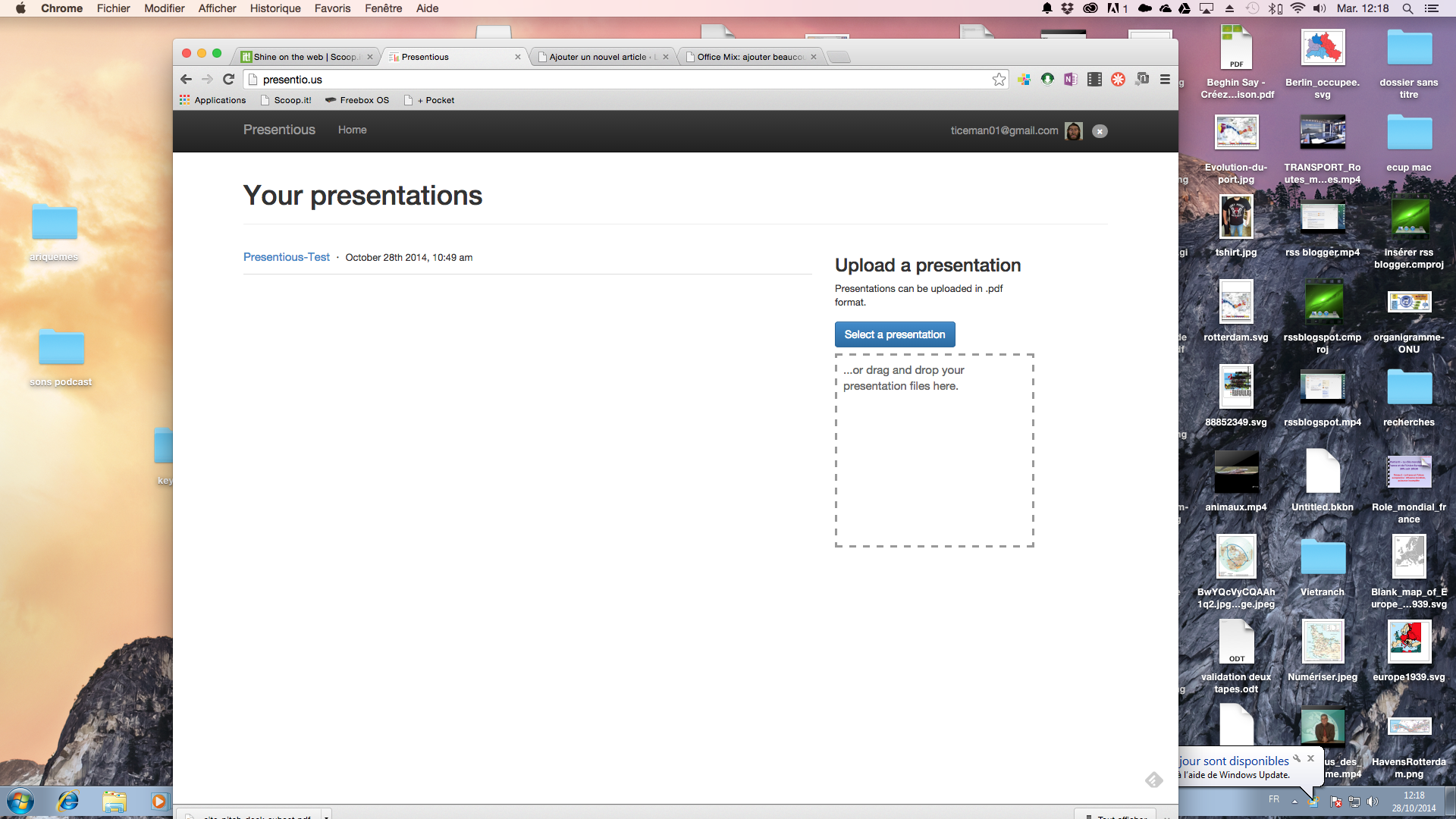Open the volume control in menu bar
The height and width of the screenshot is (819, 1456).
click(x=1319, y=8)
